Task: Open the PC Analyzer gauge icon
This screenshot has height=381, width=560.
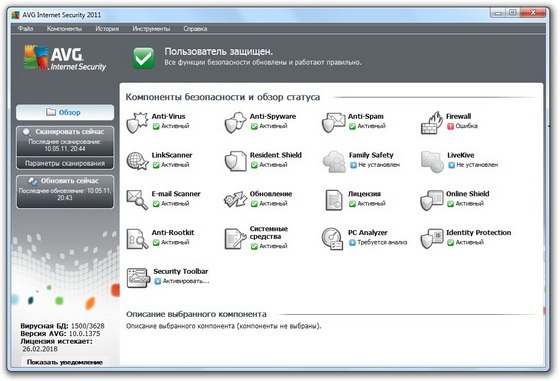Action: [332, 239]
